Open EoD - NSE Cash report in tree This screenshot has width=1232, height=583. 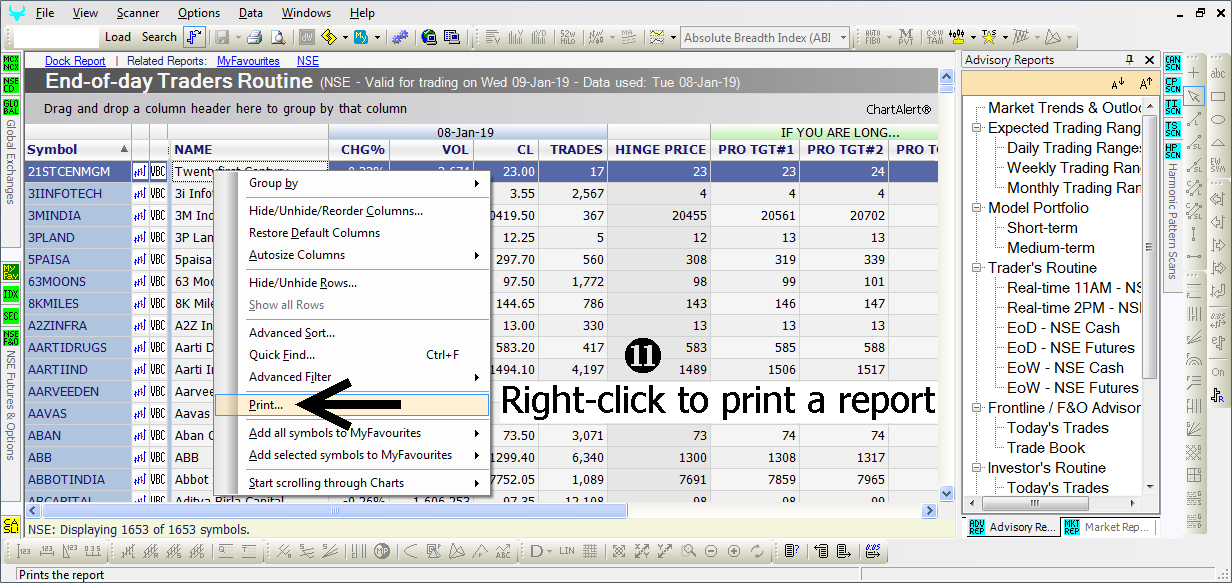(1063, 328)
